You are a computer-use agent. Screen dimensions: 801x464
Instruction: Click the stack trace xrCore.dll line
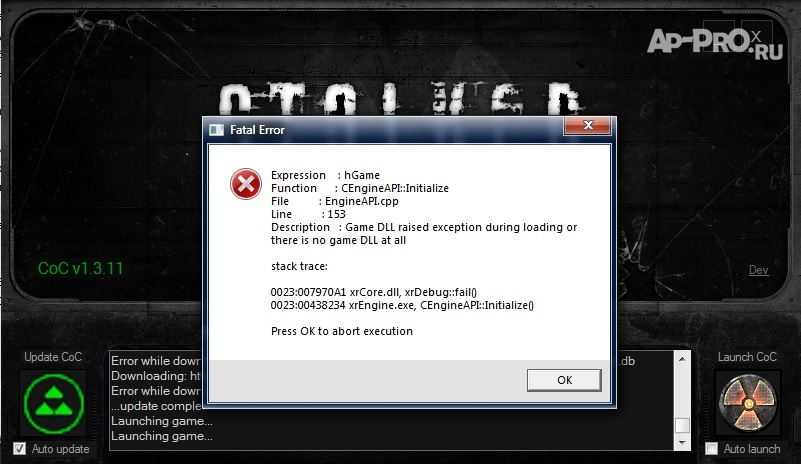click(x=373, y=292)
